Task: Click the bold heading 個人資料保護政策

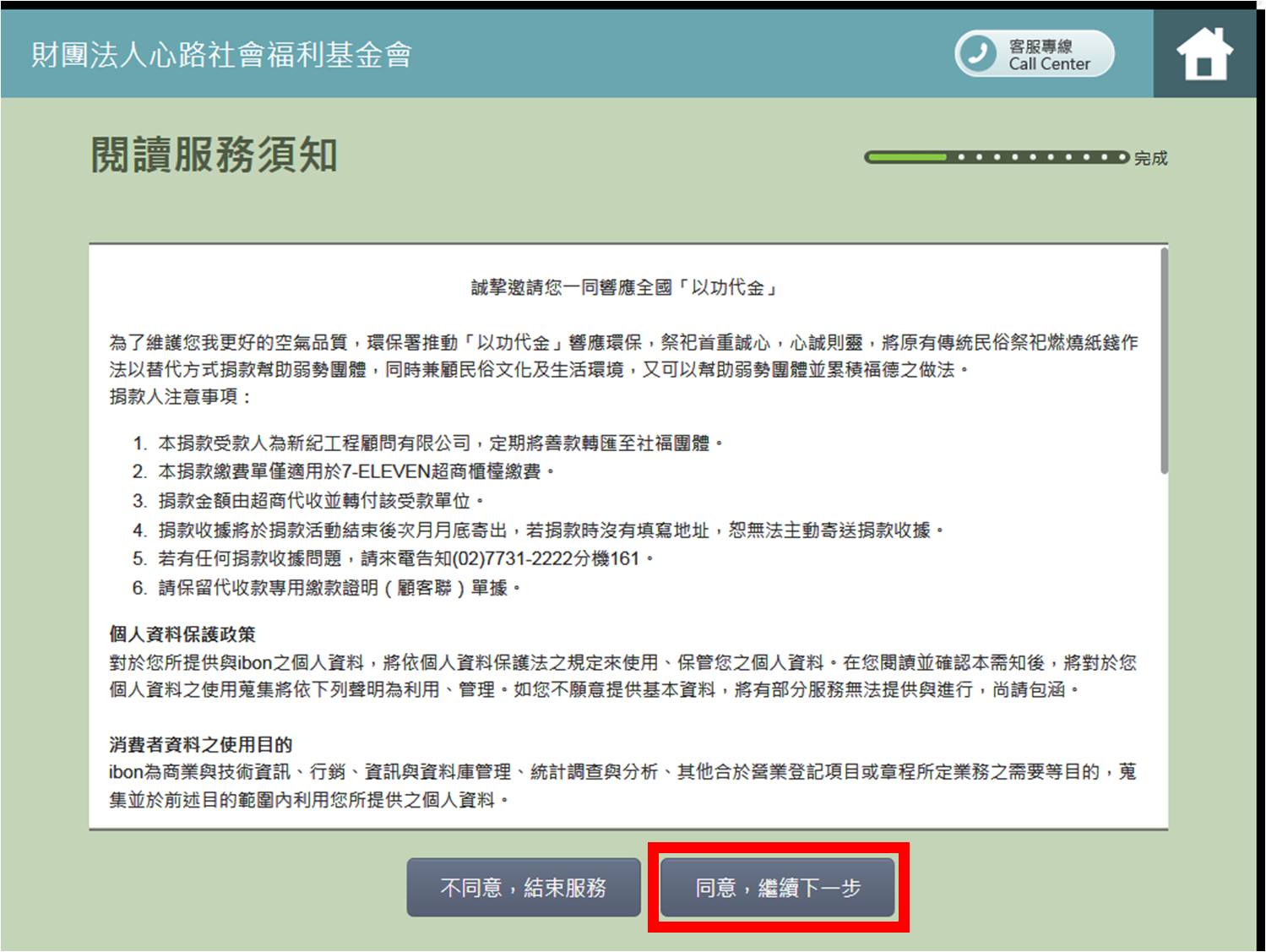Action: tap(182, 634)
